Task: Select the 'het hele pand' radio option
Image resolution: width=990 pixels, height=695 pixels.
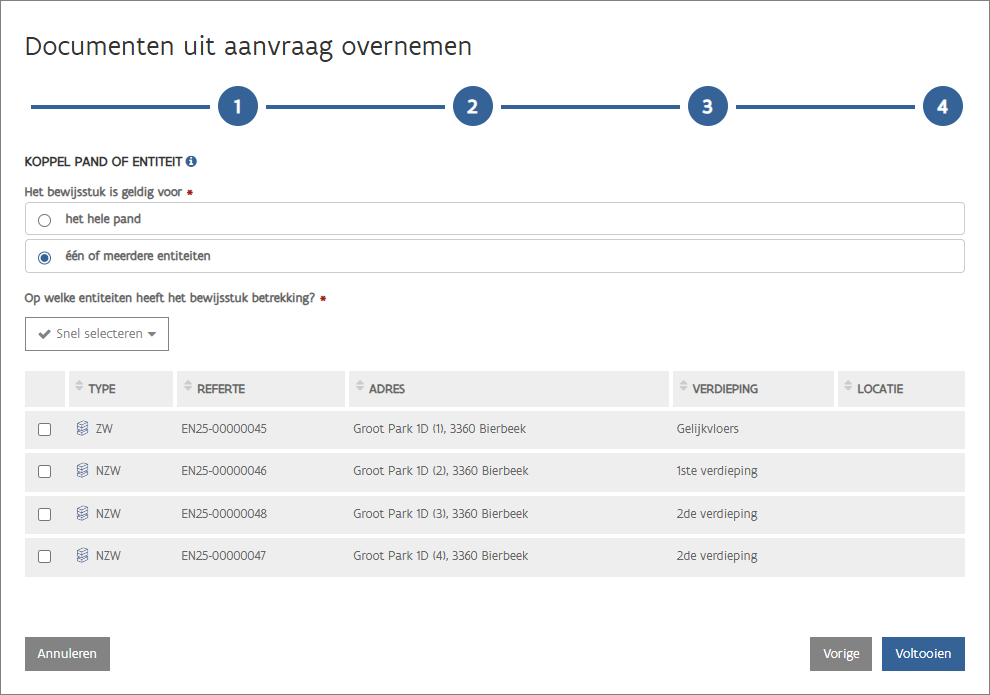Action: pyautogui.click(x=44, y=220)
